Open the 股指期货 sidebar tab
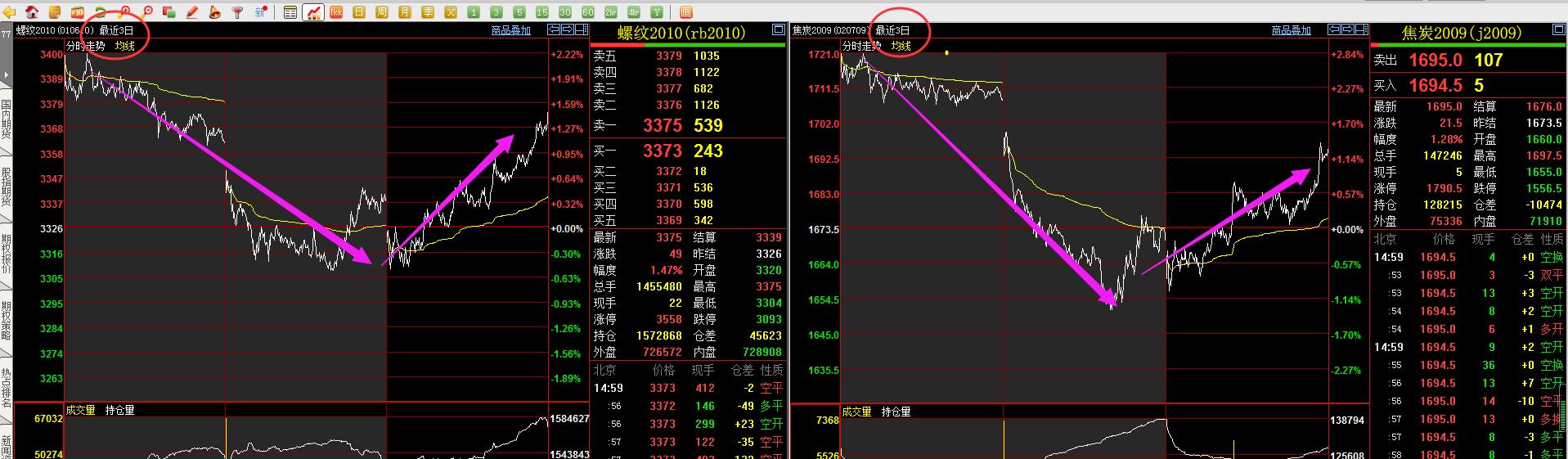 coord(6,188)
